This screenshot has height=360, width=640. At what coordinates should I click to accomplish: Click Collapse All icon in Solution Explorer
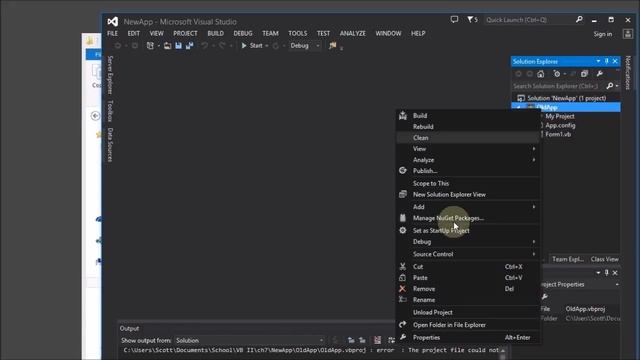point(584,74)
